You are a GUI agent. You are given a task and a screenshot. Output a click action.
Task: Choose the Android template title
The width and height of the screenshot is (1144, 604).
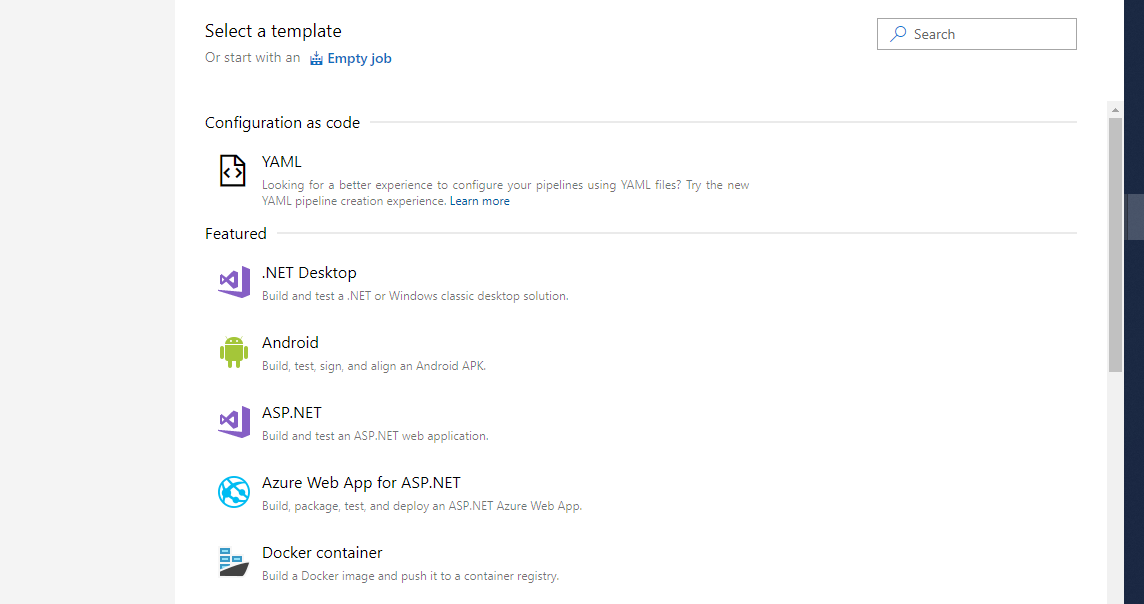(290, 343)
